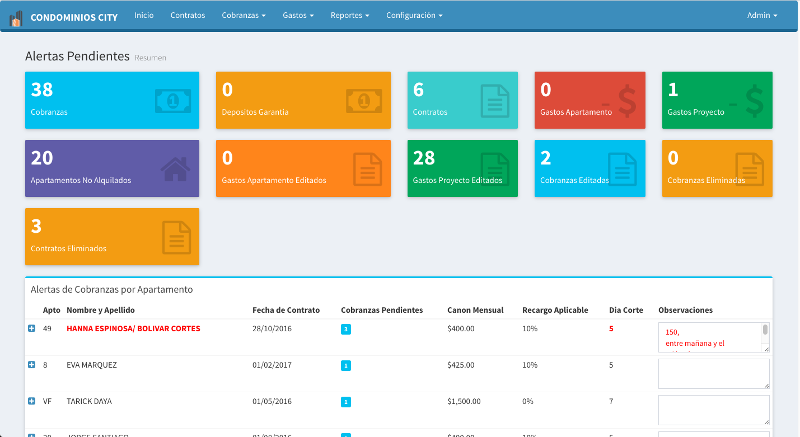Click pending count badge for Eva Marquez
This screenshot has height=437, width=800.
(x=346, y=366)
